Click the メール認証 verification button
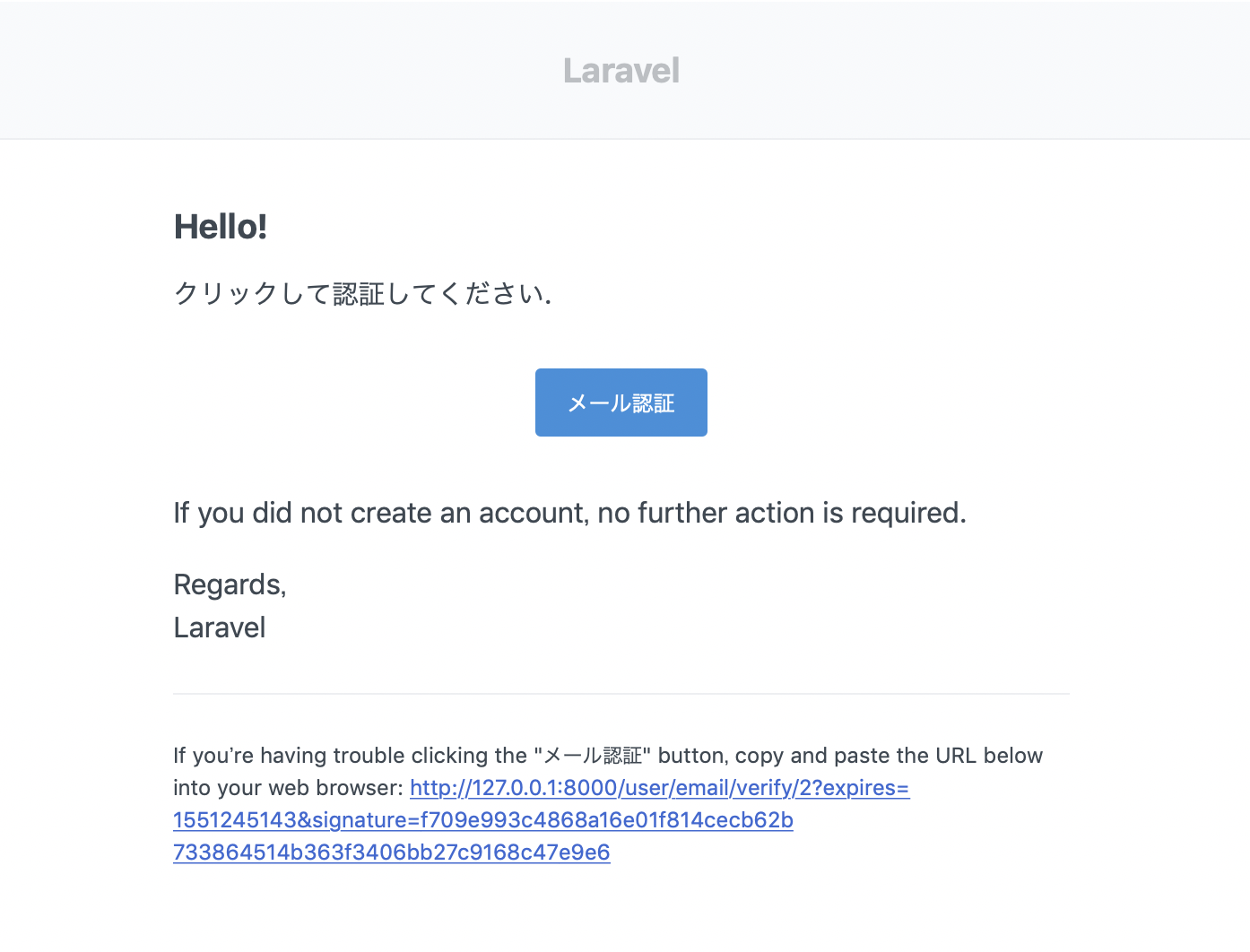Viewport: 1250px width, 952px height. pyautogui.click(x=621, y=402)
